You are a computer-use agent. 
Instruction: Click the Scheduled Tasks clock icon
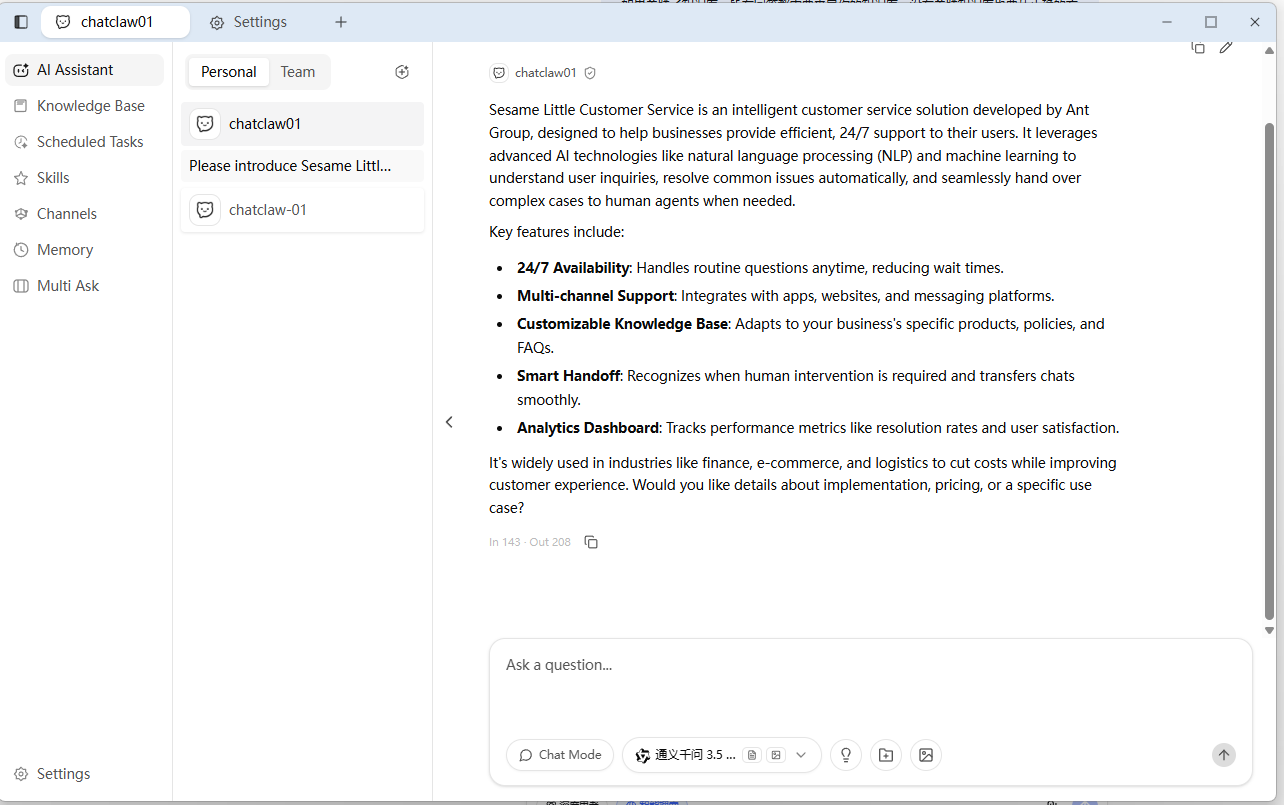pos(21,142)
